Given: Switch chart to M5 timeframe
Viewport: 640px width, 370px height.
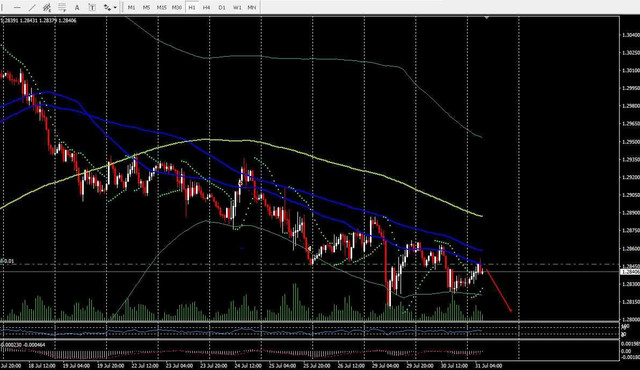Looking at the screenshot, I should click(147, 7).
